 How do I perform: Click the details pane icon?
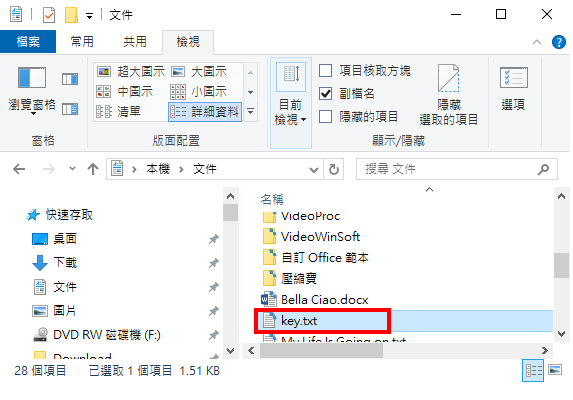[x=70, y=109]
